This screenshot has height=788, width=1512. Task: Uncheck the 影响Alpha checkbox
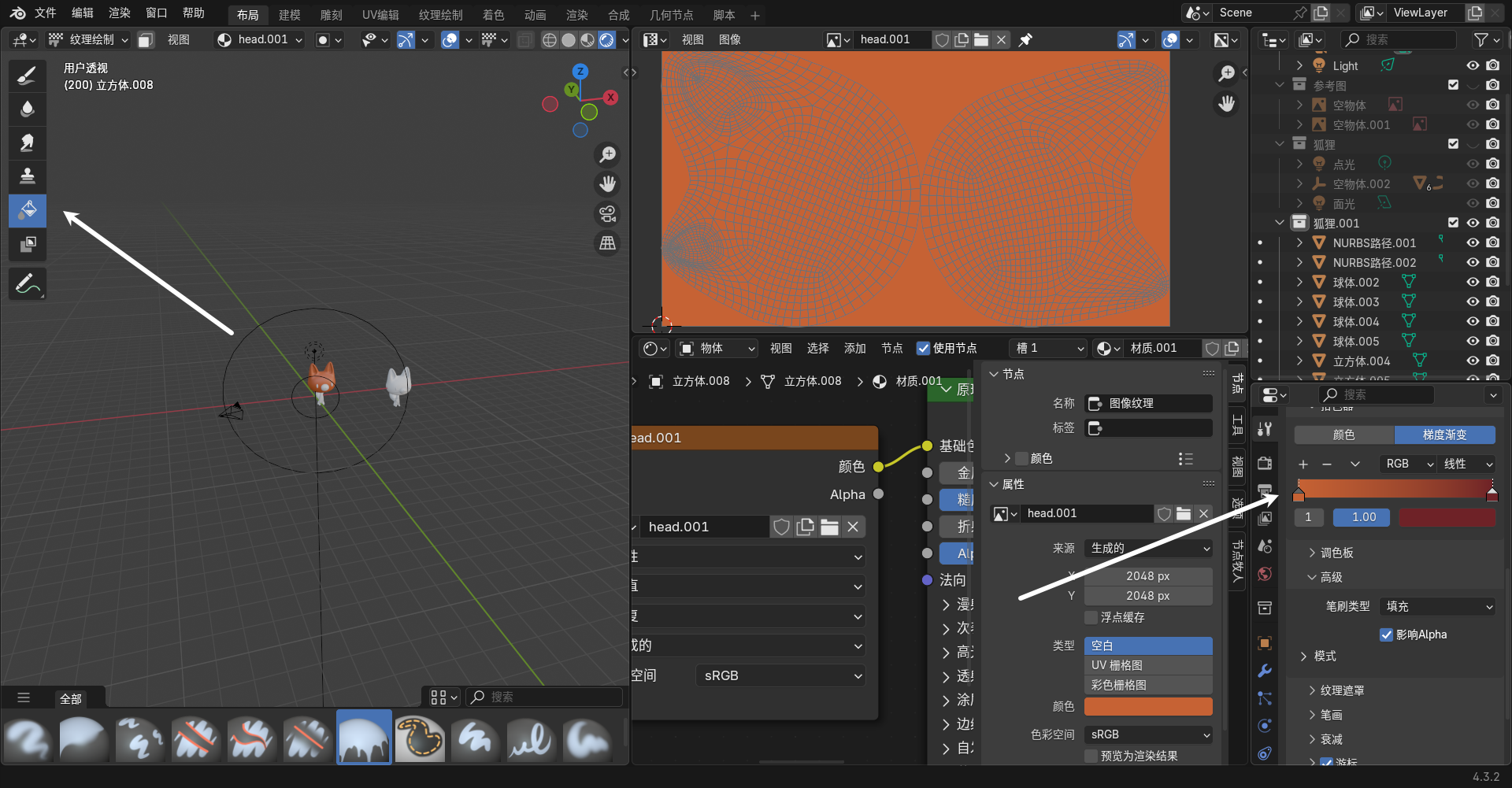tap(1387, 634)
